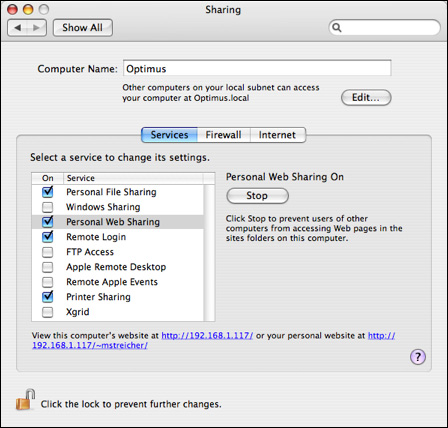
Task: Minimize the Sharing window with yellow button
Action: [28, 10]
